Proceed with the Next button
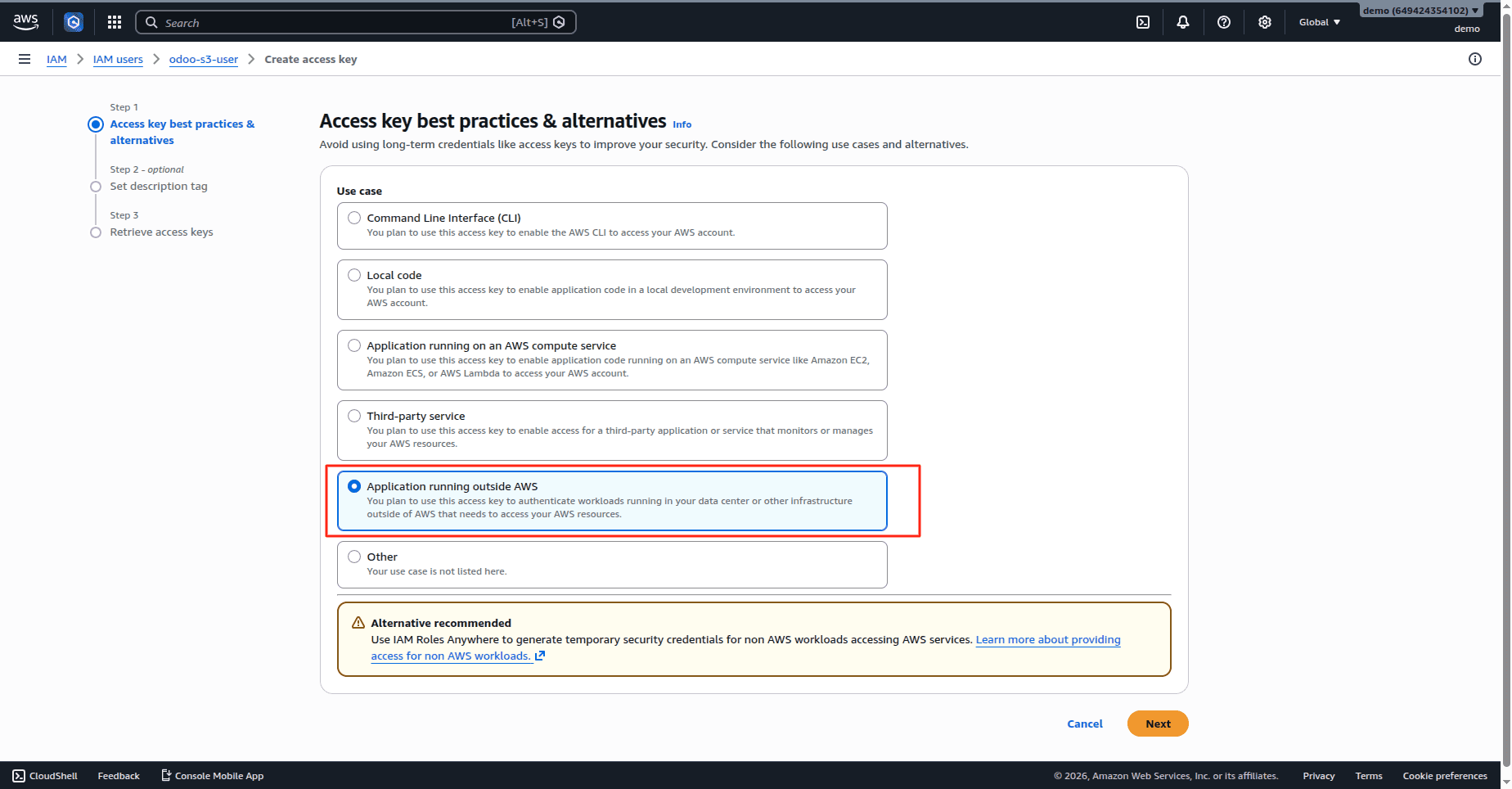1512x789 pixels. (x=1158, y=724)
